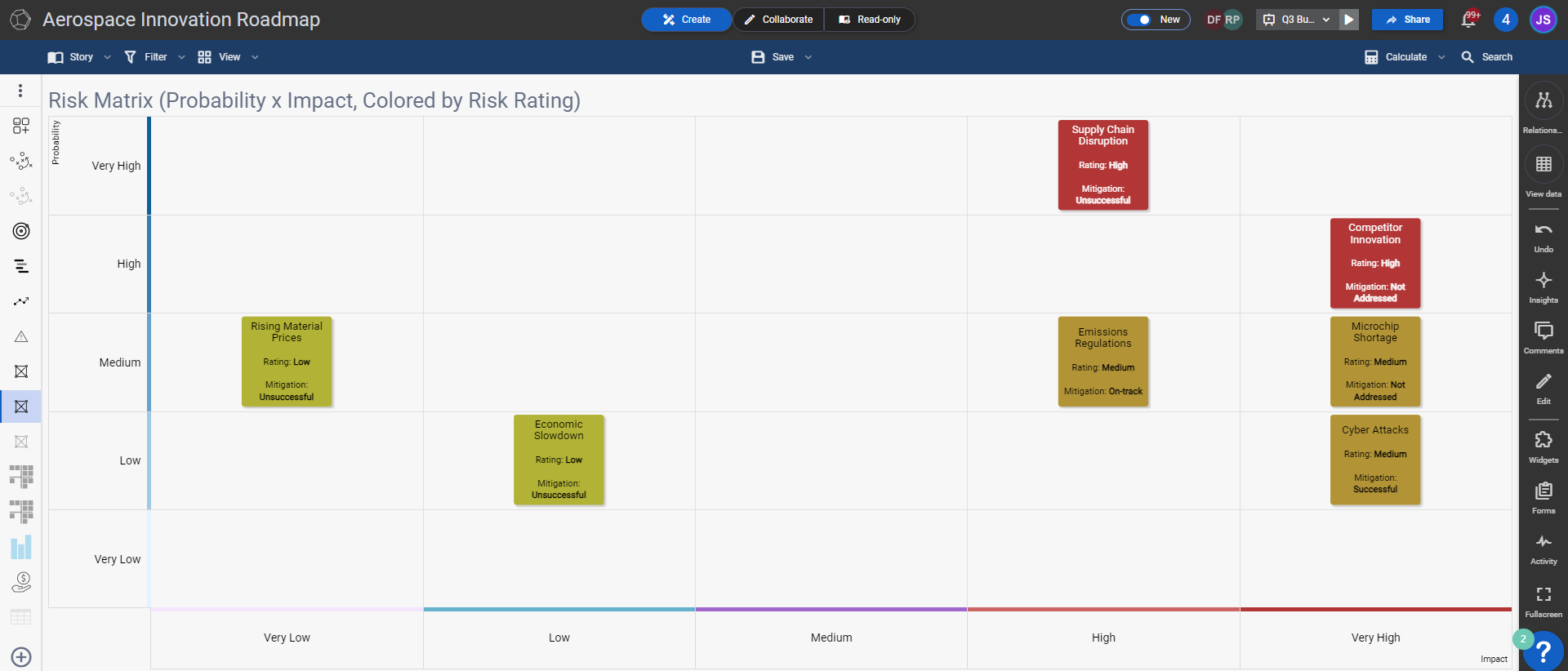This screenshot has height=671, width=1568.
Task: Open the Competitor Innovation risk card
Action: point(1375,263)
